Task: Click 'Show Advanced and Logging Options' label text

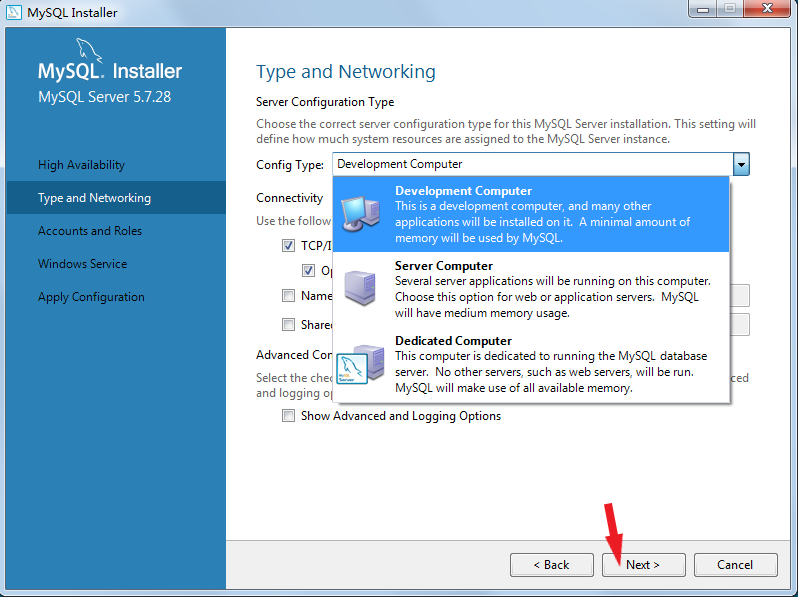Action: tap(401, 416)
